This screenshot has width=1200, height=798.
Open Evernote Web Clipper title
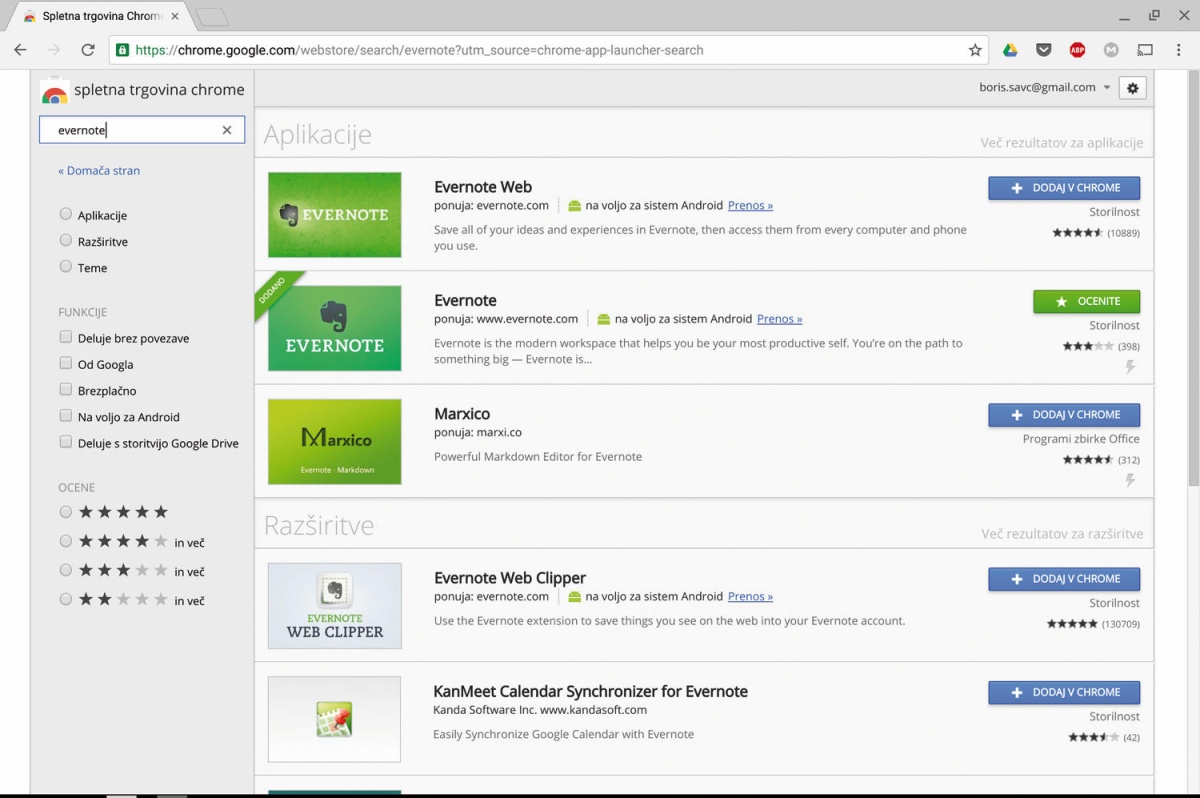click(510, 578)
